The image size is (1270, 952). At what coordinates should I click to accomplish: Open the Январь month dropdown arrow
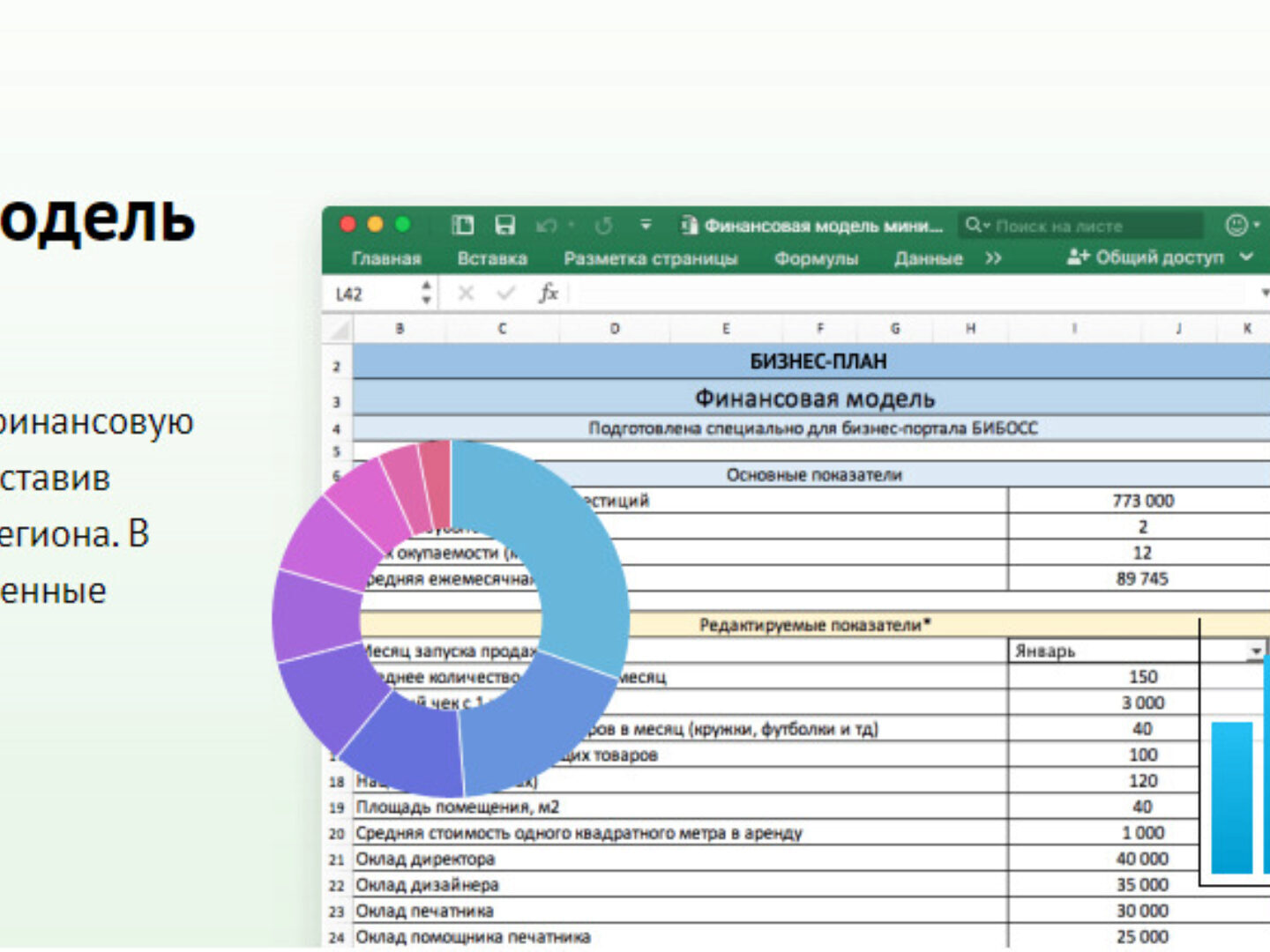coord(1255,651)
